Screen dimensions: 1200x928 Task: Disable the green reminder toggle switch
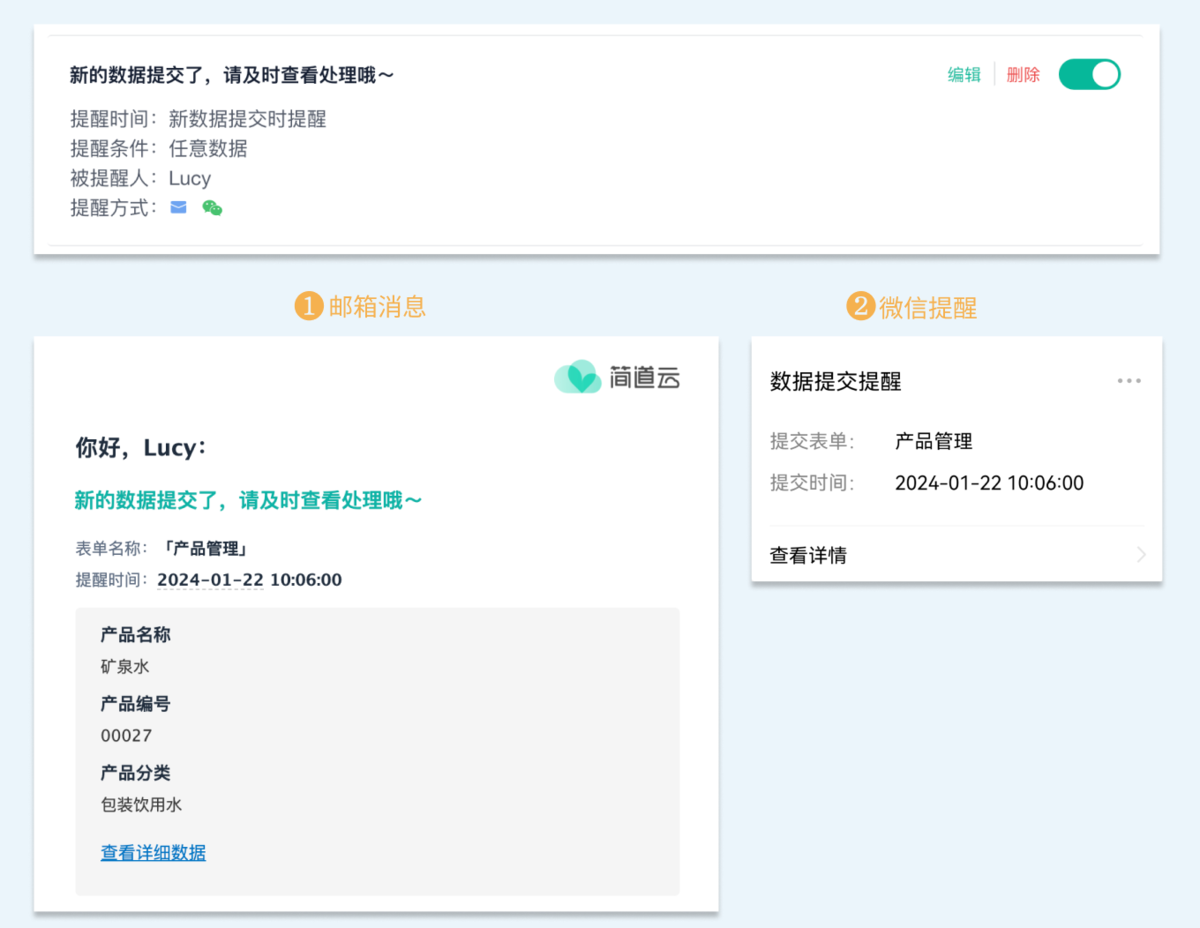tap(1089, 75)
